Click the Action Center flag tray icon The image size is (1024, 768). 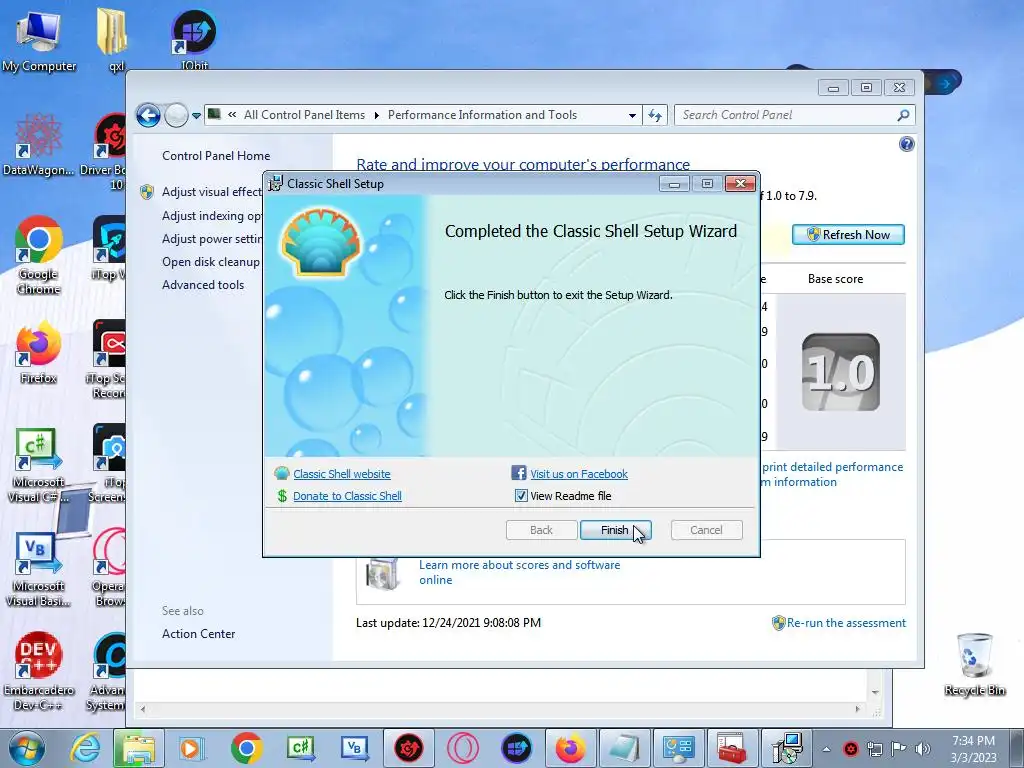click(x=899, y=749)
